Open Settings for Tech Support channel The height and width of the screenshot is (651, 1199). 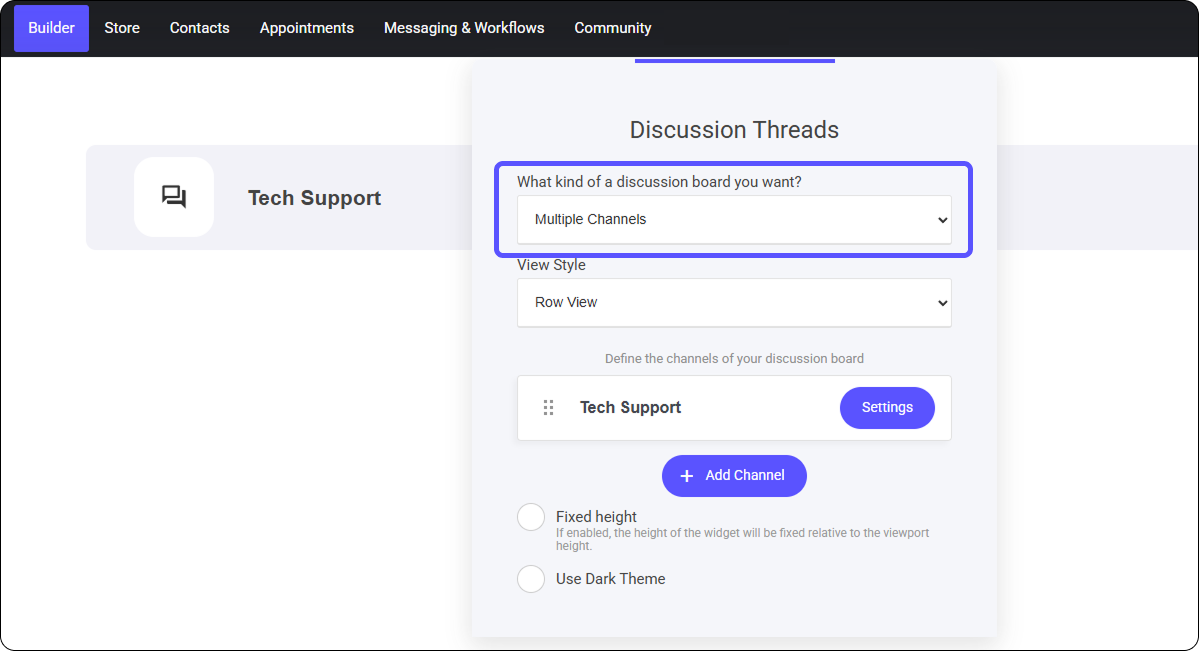click(887, 408)
